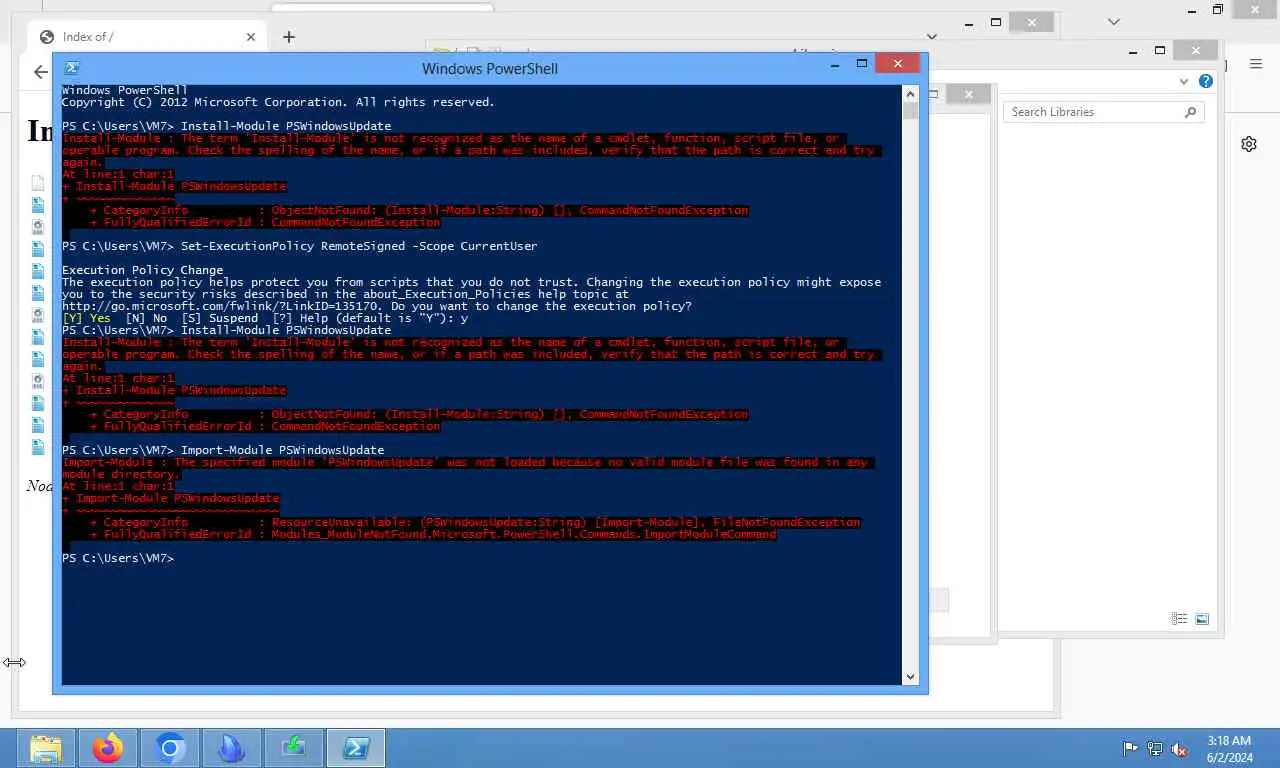
Task: Click the favicon on the 'Index of /' tab
Action: tap(46, 37)
